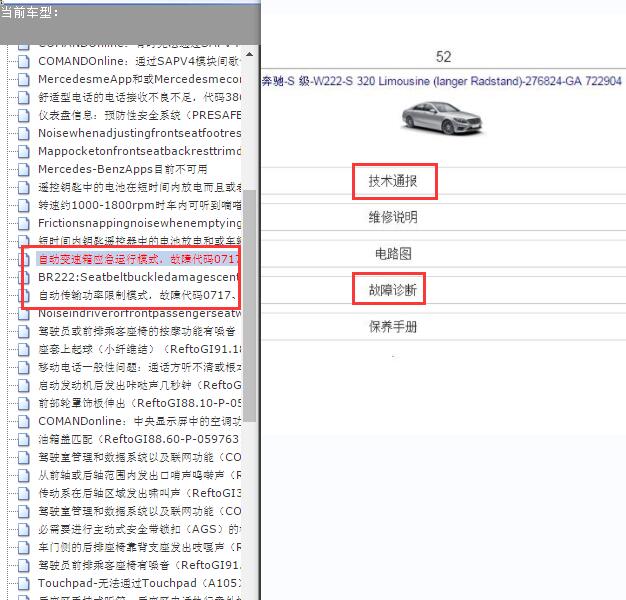Open Noisewhenadjustingfrontseatfootrest entry
The height and width of the screenshot is (600, 626).
click(x=139, y=133)
